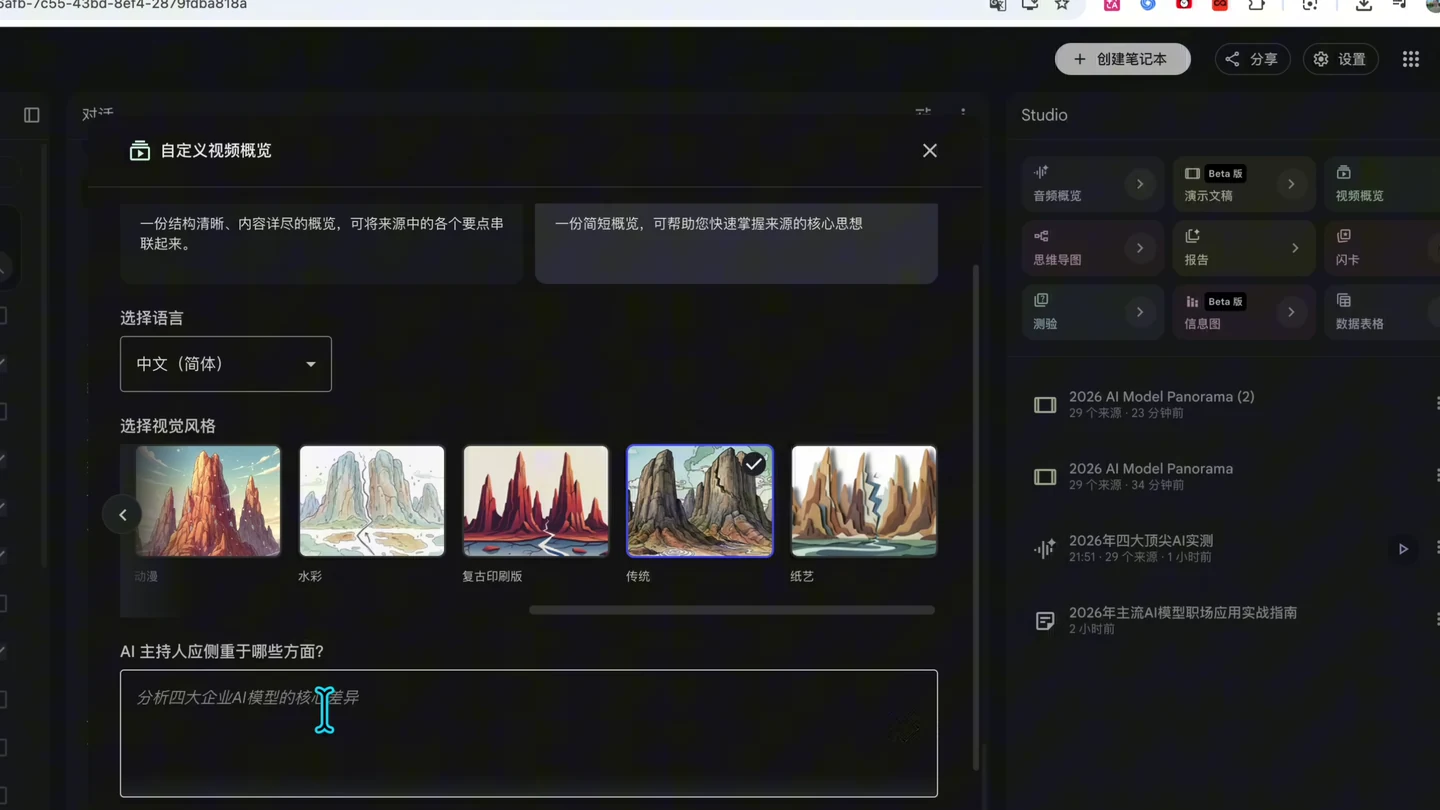Expand the 演示文稿 chevron arrow
This screenshot has height=810, width=1440.
point(1291,184)
